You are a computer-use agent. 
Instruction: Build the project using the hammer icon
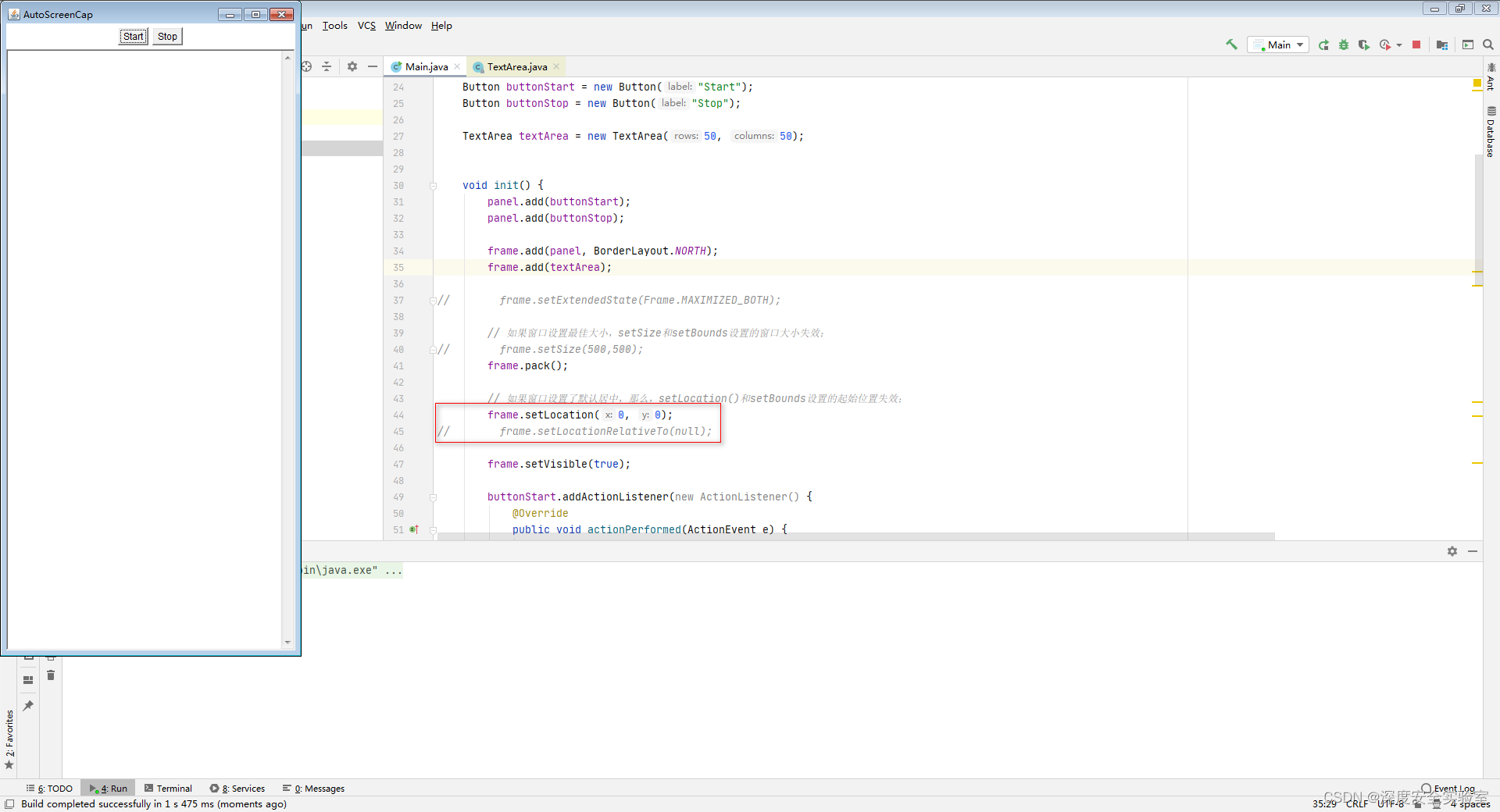(1230, 45)
